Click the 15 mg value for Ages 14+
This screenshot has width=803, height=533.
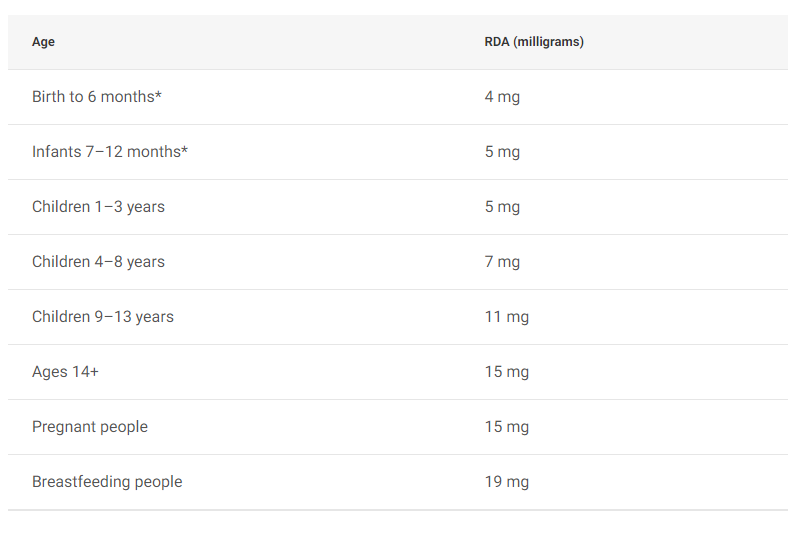[x=506, y=372]
